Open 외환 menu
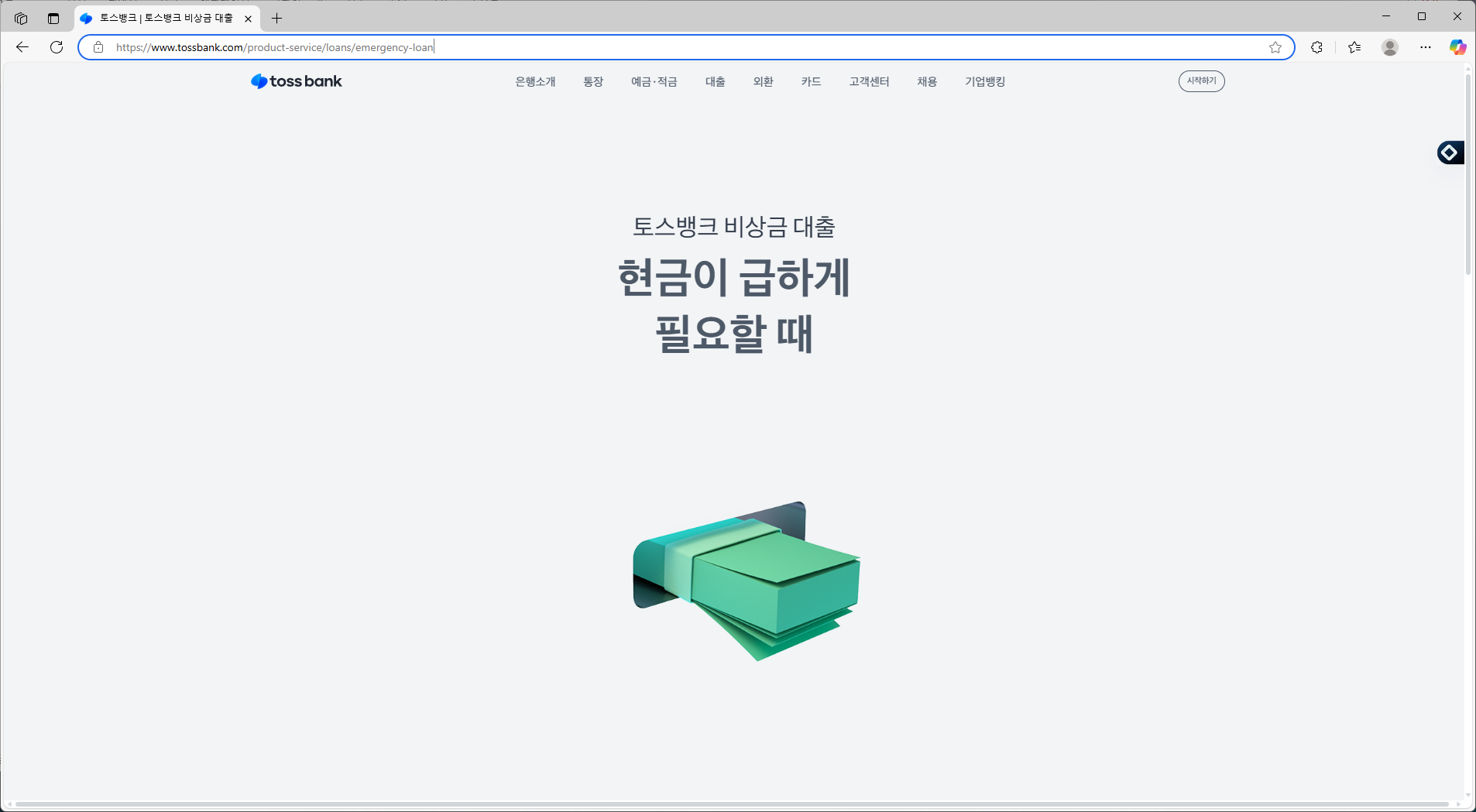This screenshot has width=1476, height=812. click(x=764, y=81)
